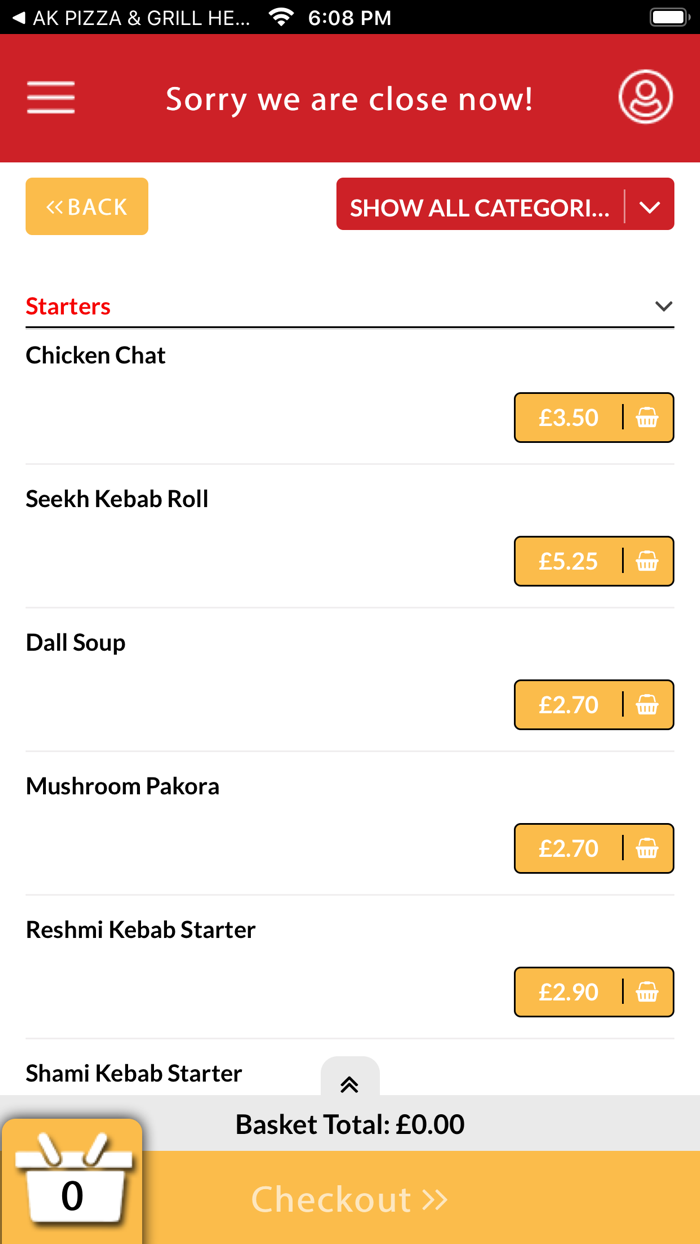Open the Chicken Chat item name
The width and height of the screenshot is (700, 1244).
coord(96,355)
